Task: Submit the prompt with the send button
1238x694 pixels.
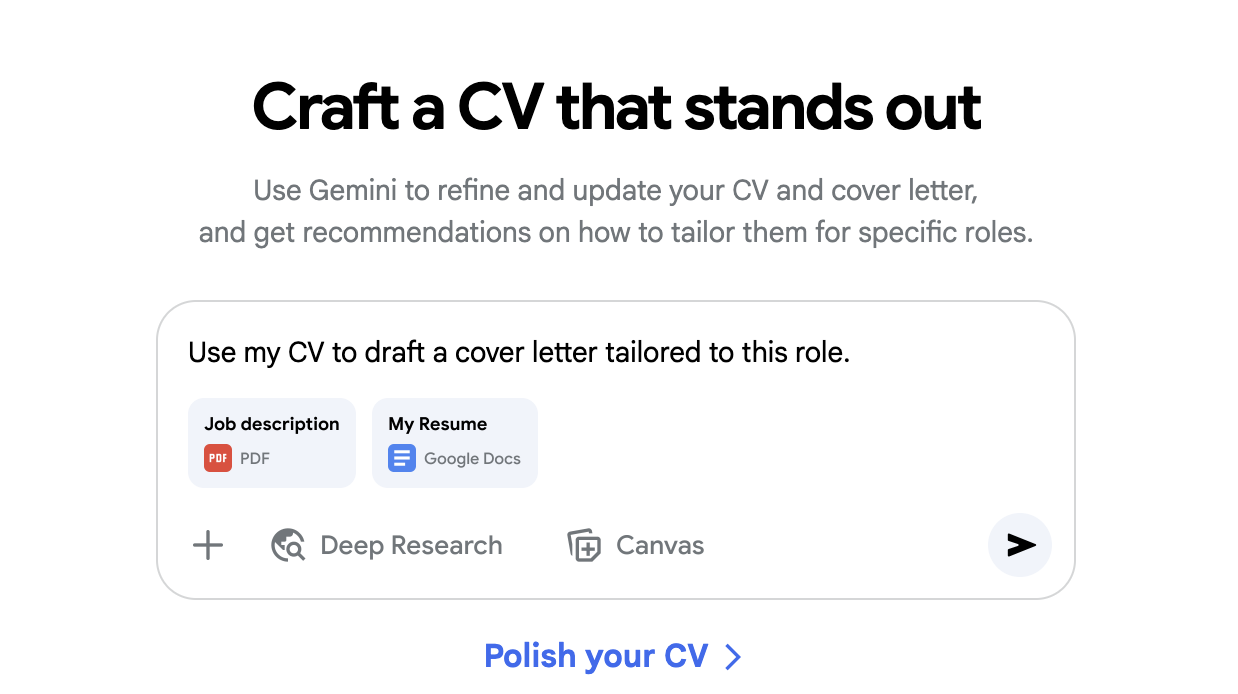Action: (x=1019, y=545)
